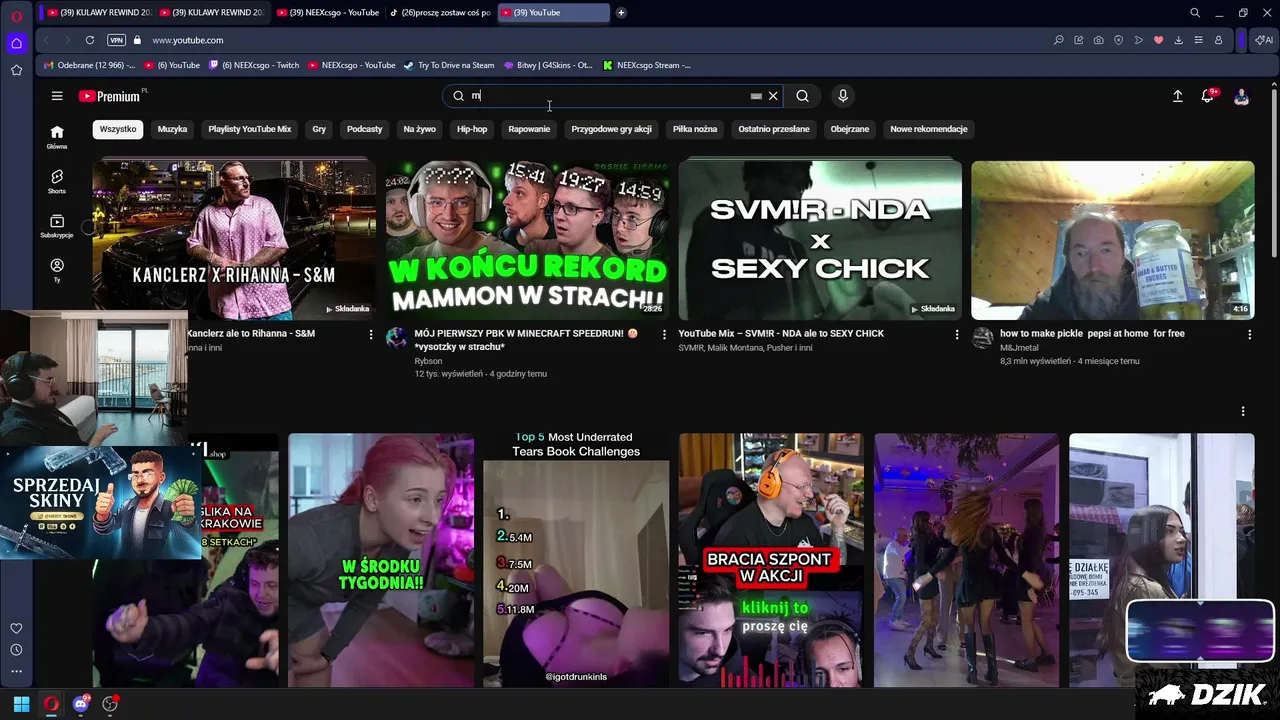Go to Główna in the YouTube sidebar

[x=57, y=137]
